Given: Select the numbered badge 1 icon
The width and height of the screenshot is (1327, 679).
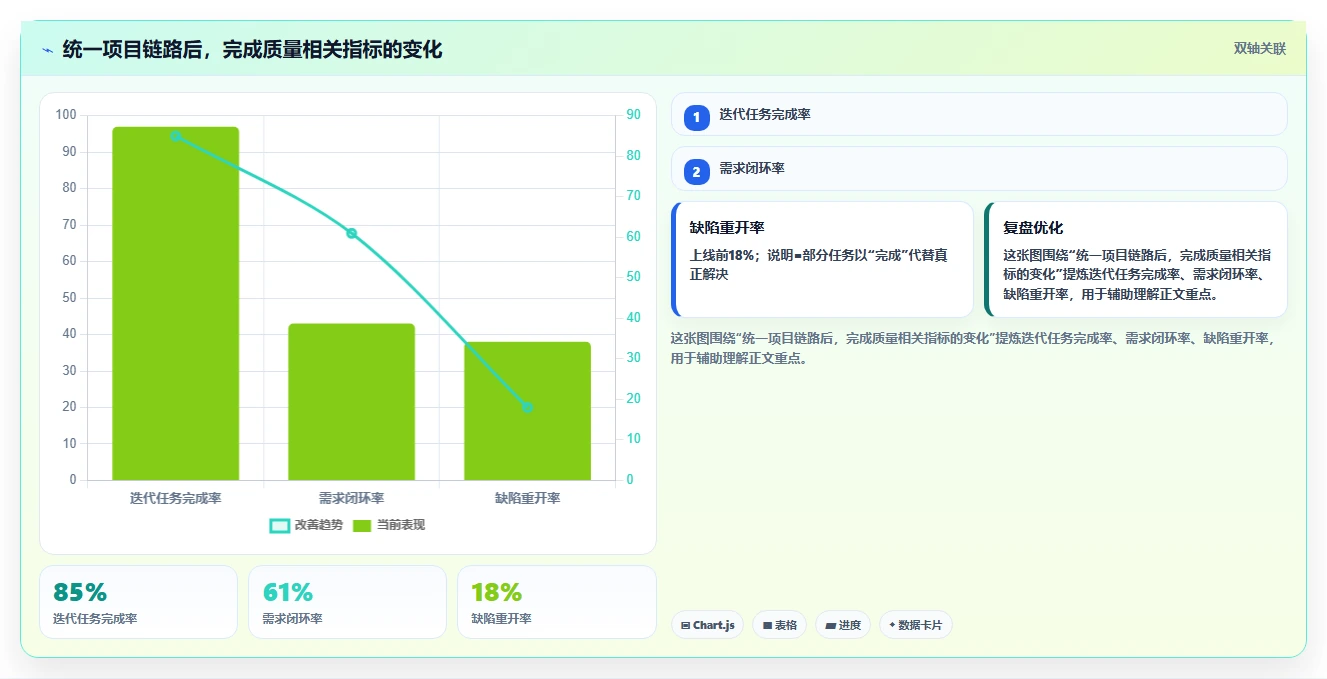Looking at the screenshot, I should 697,118.
